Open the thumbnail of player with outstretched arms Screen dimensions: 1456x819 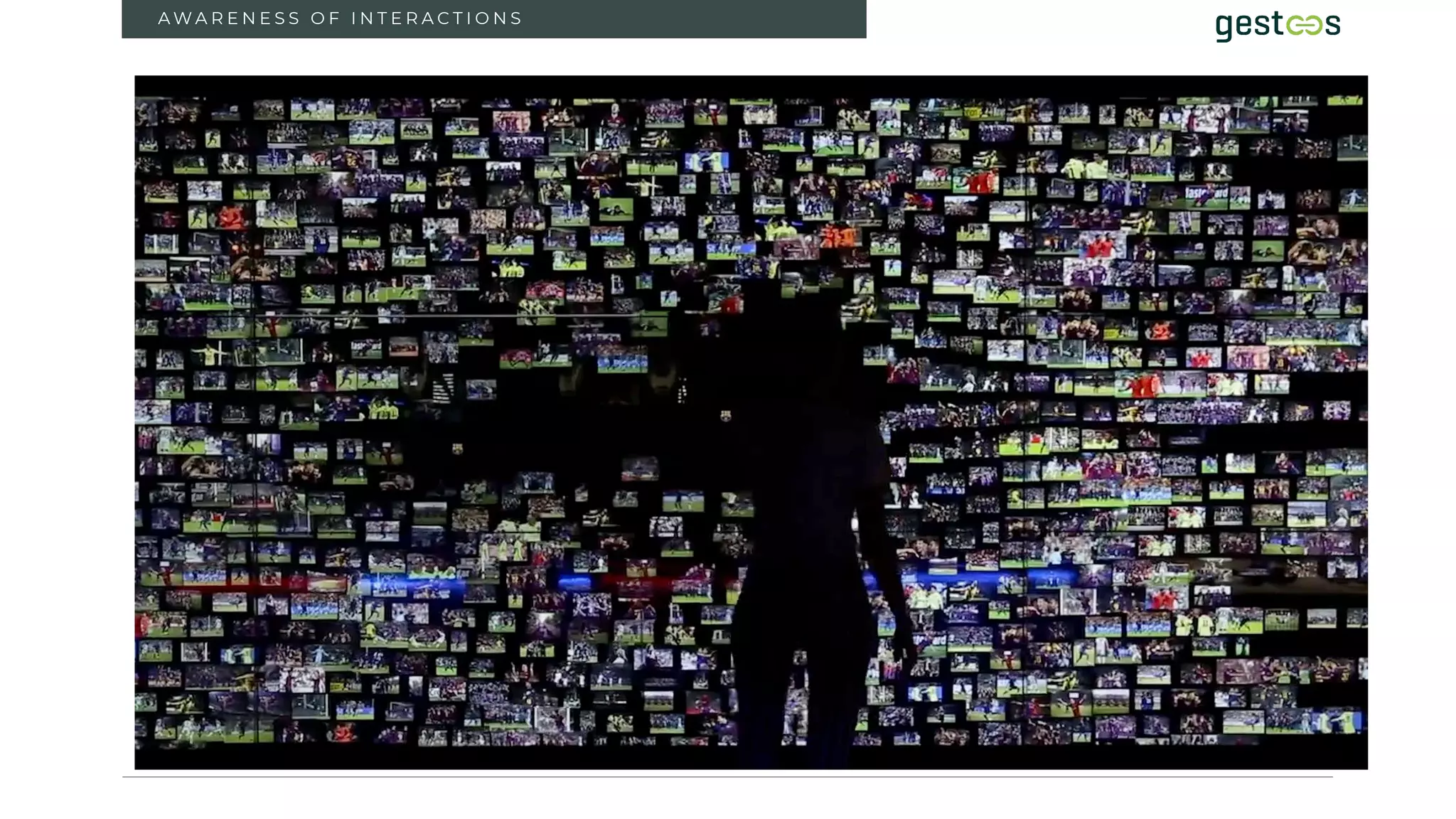211,353
